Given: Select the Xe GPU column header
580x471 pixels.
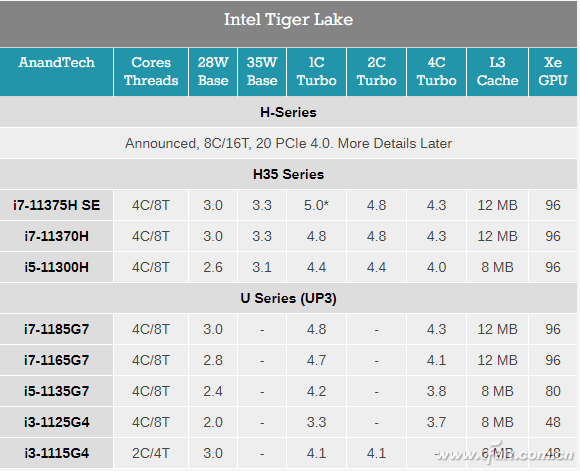Looking at the screenshot, I should [553, 71].
